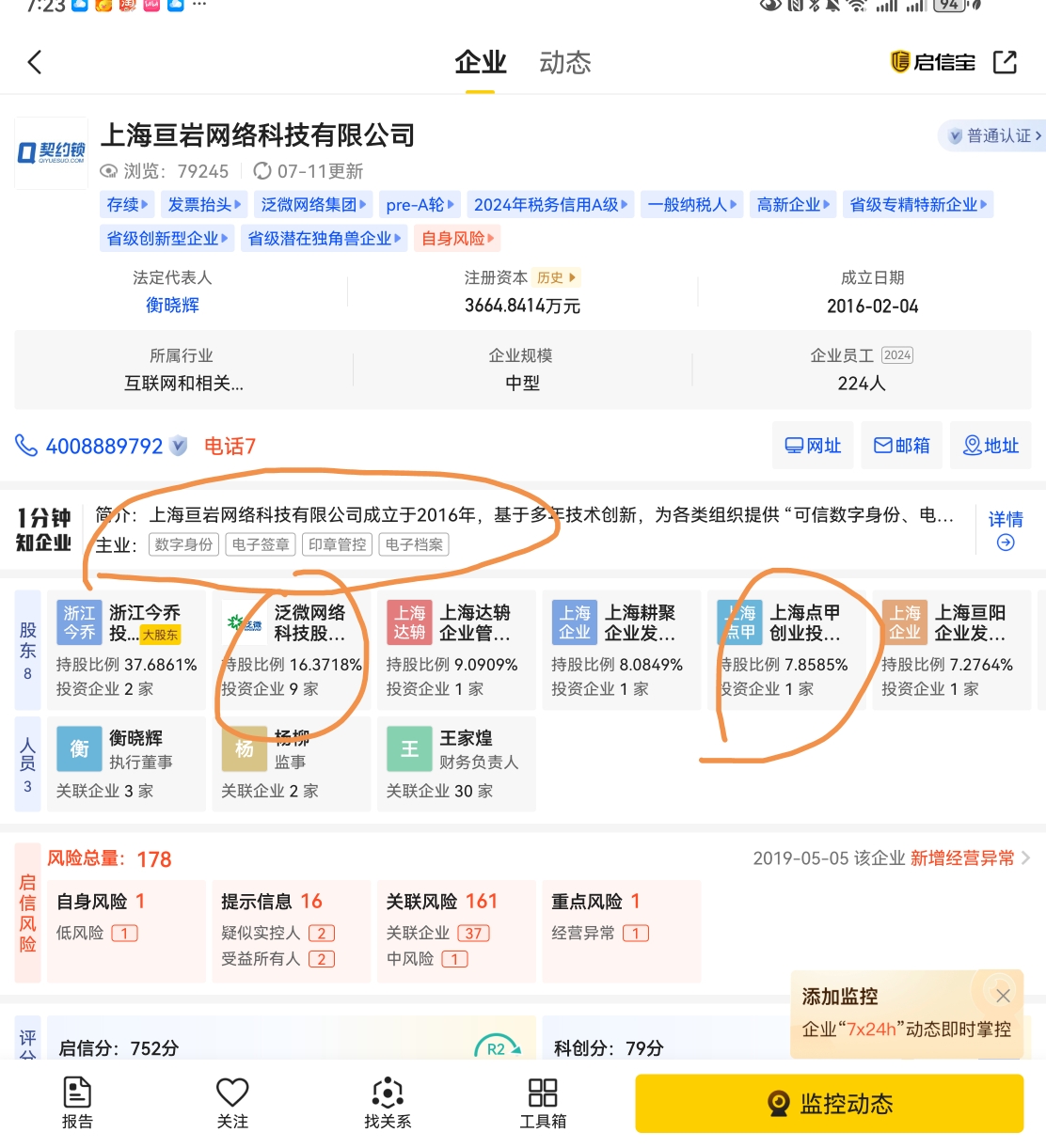
Task: Expand the 存续 status tag
Action: point(128,205)
